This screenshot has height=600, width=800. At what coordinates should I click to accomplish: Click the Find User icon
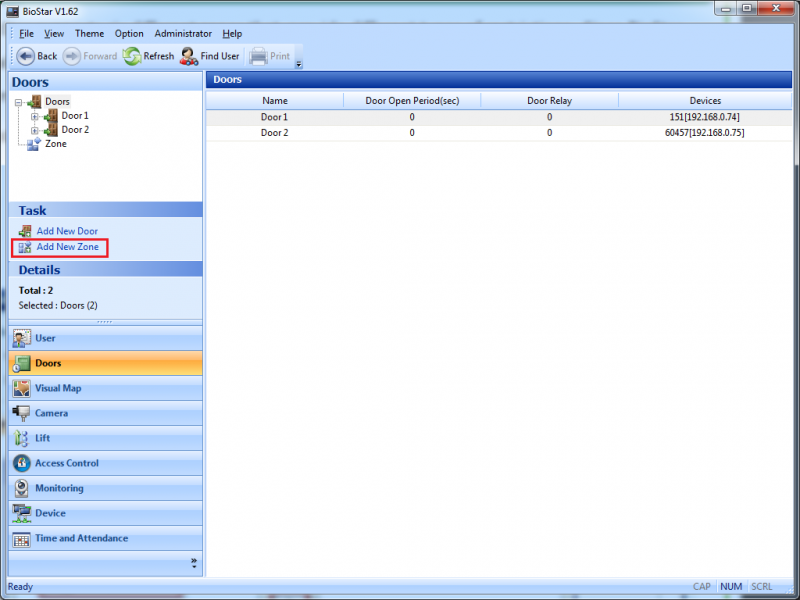[x=188, y=56]
